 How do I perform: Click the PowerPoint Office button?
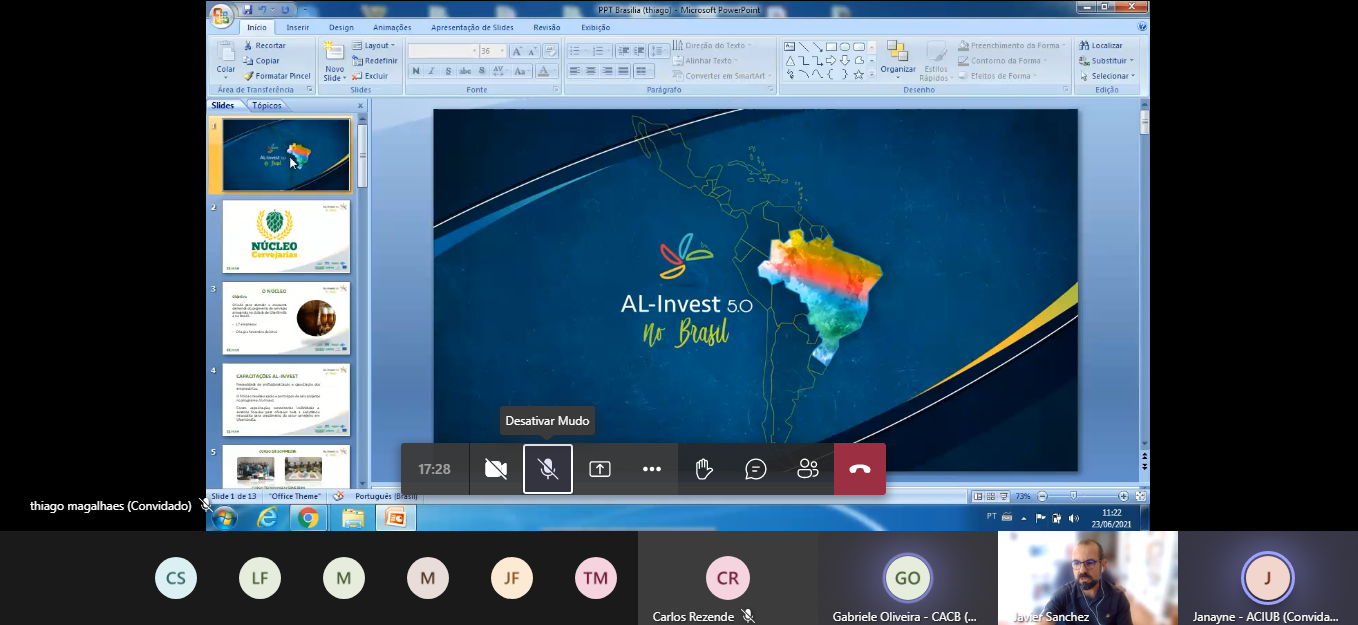click(221, 14)
